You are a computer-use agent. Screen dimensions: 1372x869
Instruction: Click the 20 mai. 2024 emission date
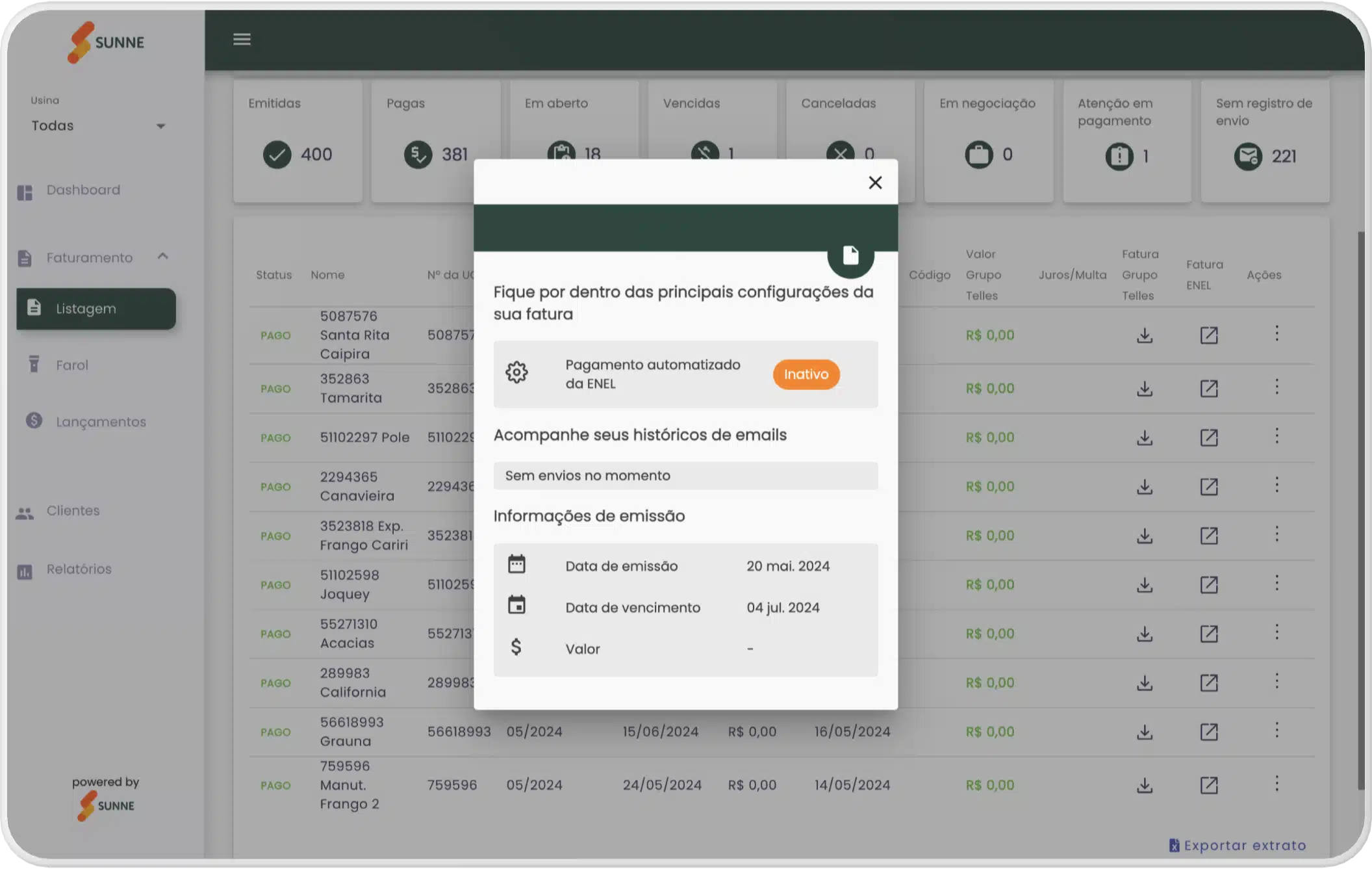(x=788, y=566)
